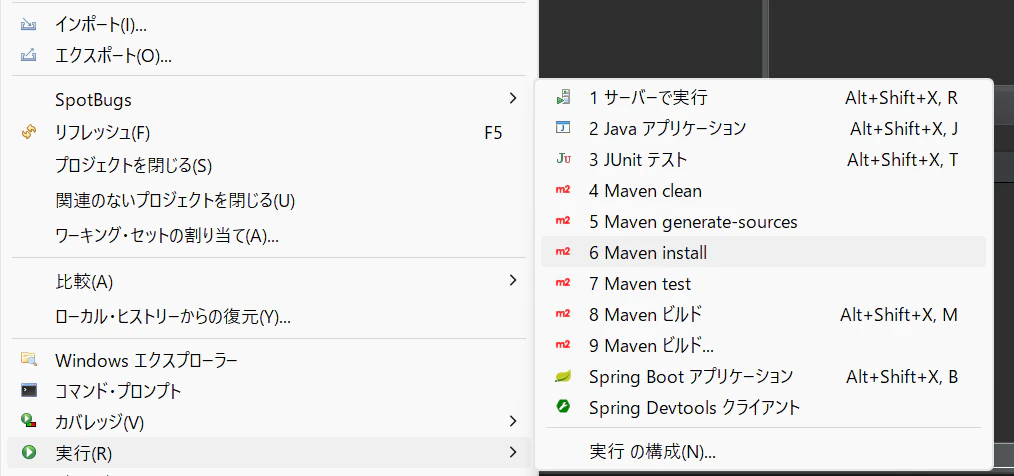
Task: Select リフレッシュ(F) to refresh the project
Action: point(271,133)
